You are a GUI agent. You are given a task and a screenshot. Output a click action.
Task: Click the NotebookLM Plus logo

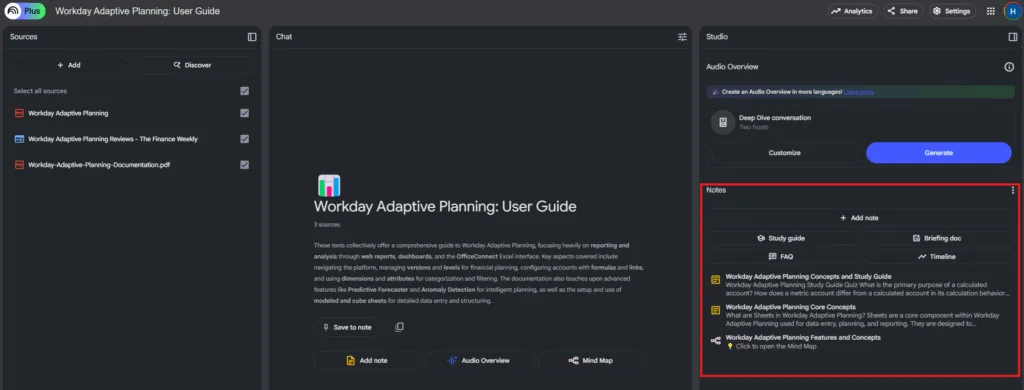pos(25,11)
